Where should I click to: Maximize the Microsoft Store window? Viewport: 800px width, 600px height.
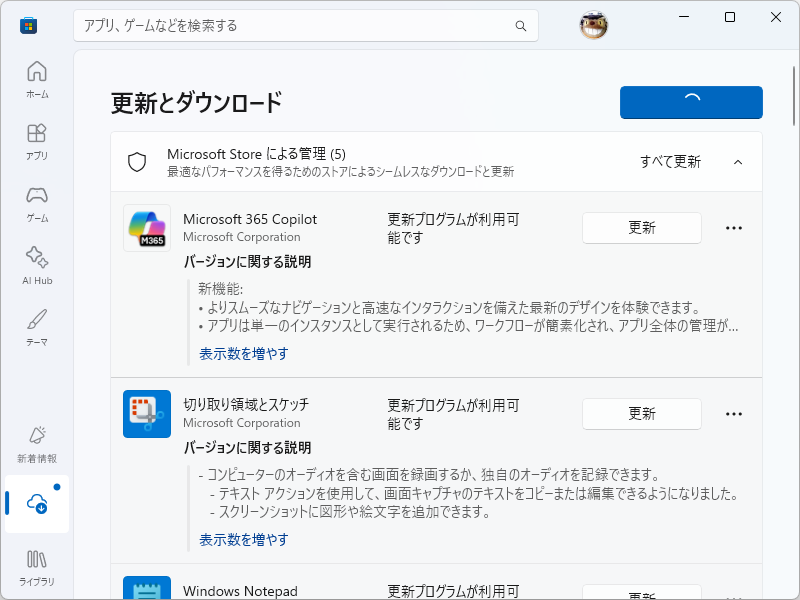[730, 17]
